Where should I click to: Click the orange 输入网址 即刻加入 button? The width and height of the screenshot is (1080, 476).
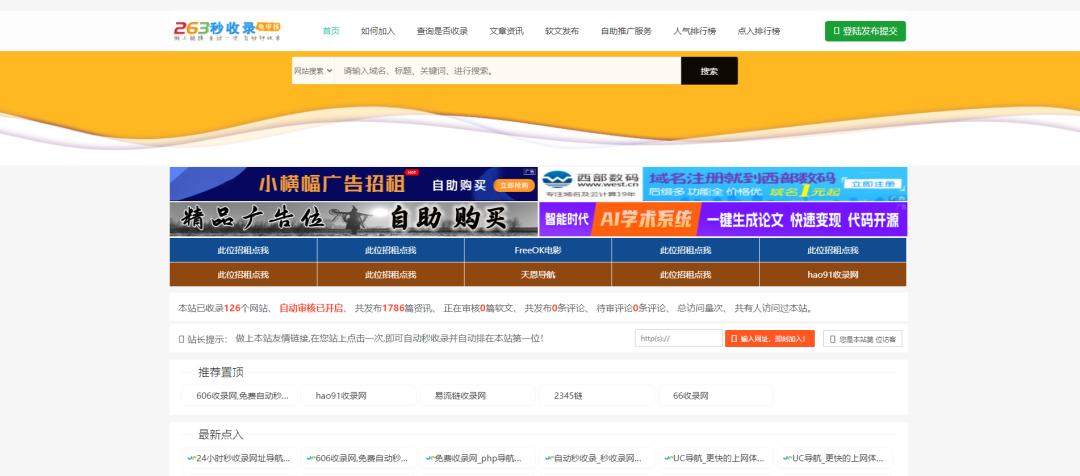coord(769,339)
